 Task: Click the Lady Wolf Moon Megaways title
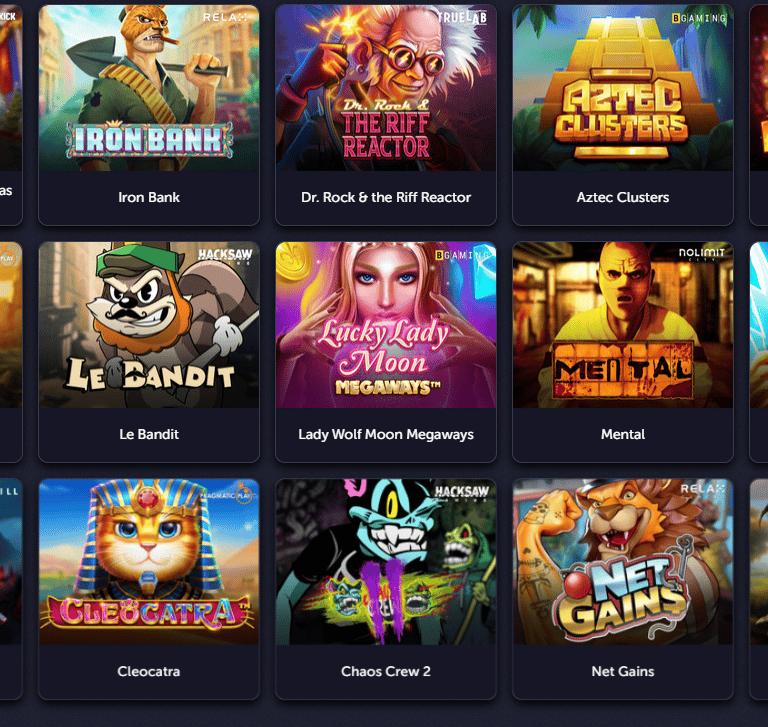pyautogui.click(x=386, y=435)
